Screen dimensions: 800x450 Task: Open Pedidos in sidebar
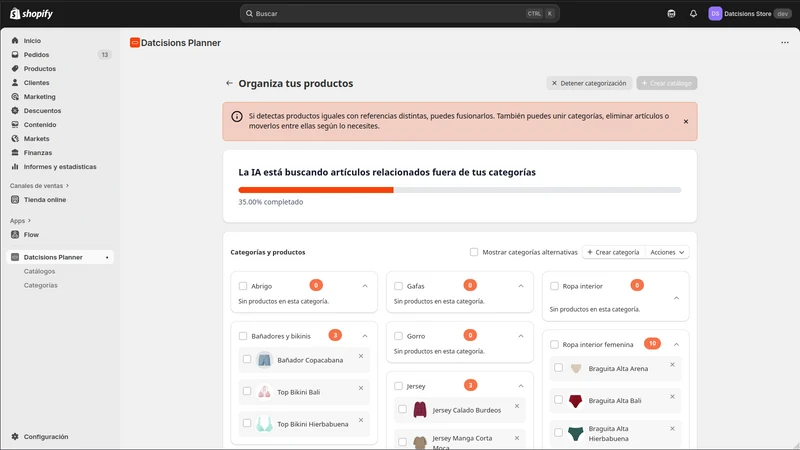point(36,55)
